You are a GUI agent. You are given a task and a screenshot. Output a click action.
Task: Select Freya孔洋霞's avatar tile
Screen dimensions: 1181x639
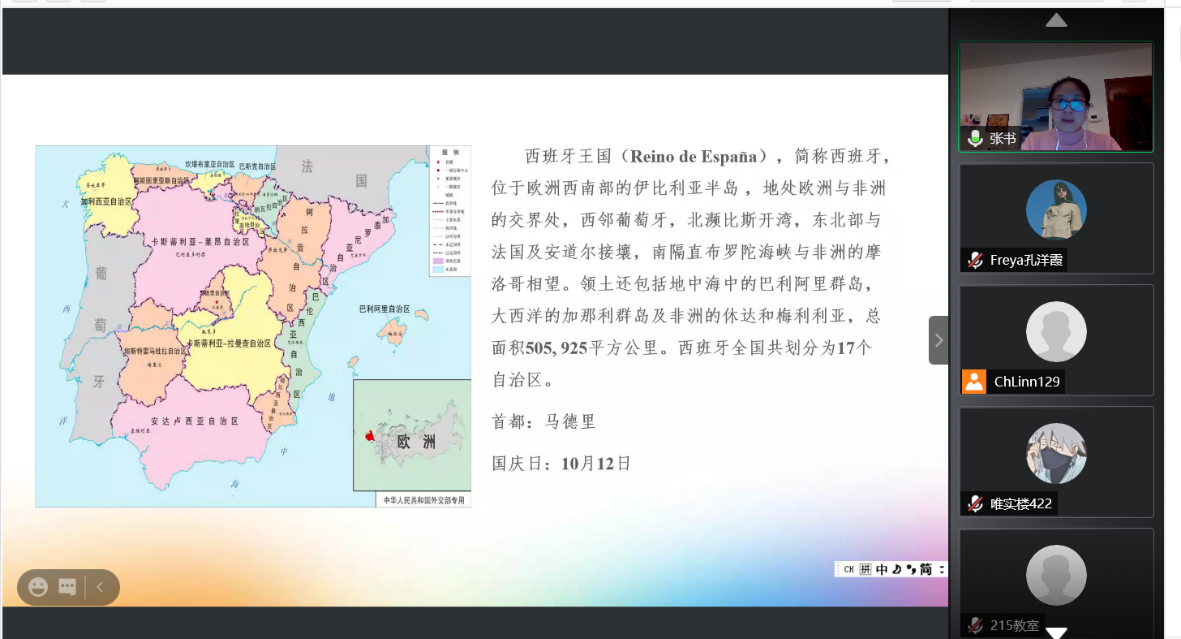pyautogui.click(x=1056, y=210)
